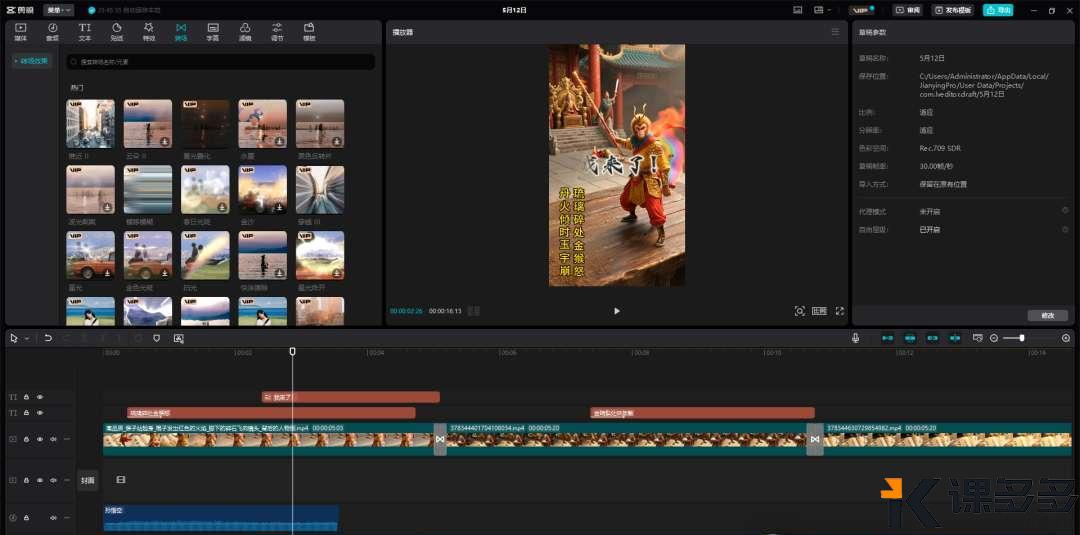The height and width of the screenshot is (535, 1080).
Task: Hide the second text track with eye icon
Action: (x=40, y=412)
